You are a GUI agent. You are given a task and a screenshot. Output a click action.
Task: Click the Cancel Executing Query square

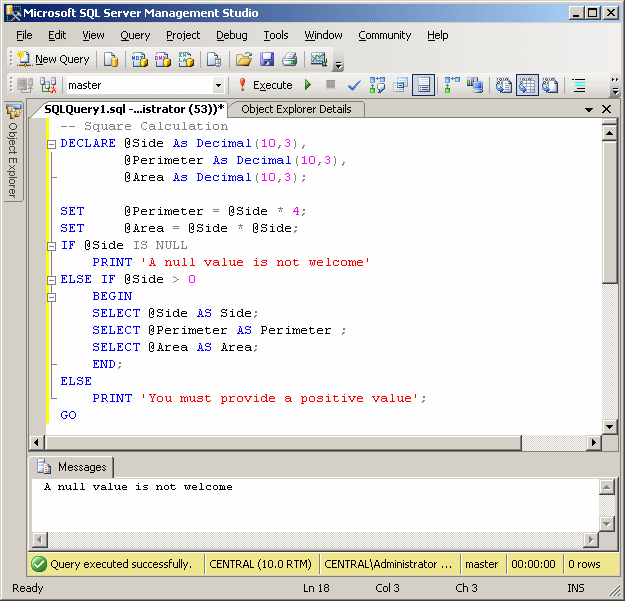330,84
